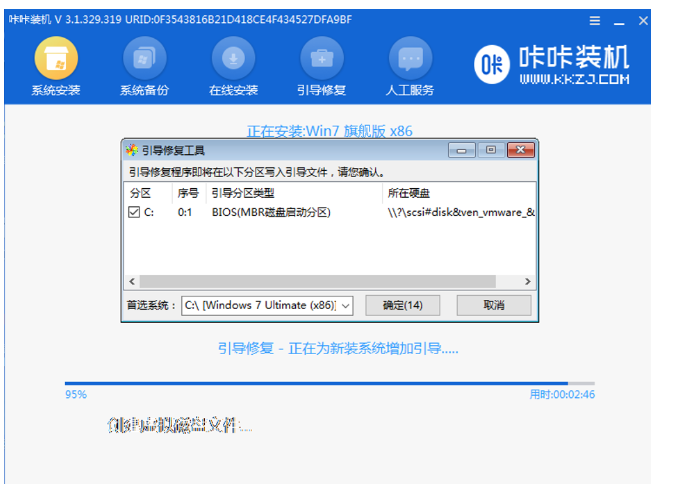Close the 咔咔装机 main window
The width and height of the screenshot is (673, 499).
[643, 20]
